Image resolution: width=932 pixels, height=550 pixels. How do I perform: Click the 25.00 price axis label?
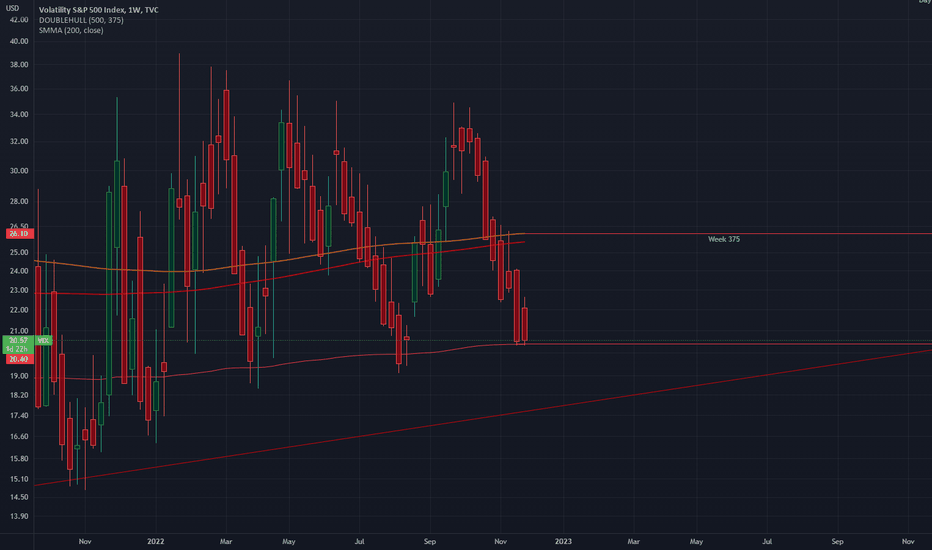pos(19,252)
